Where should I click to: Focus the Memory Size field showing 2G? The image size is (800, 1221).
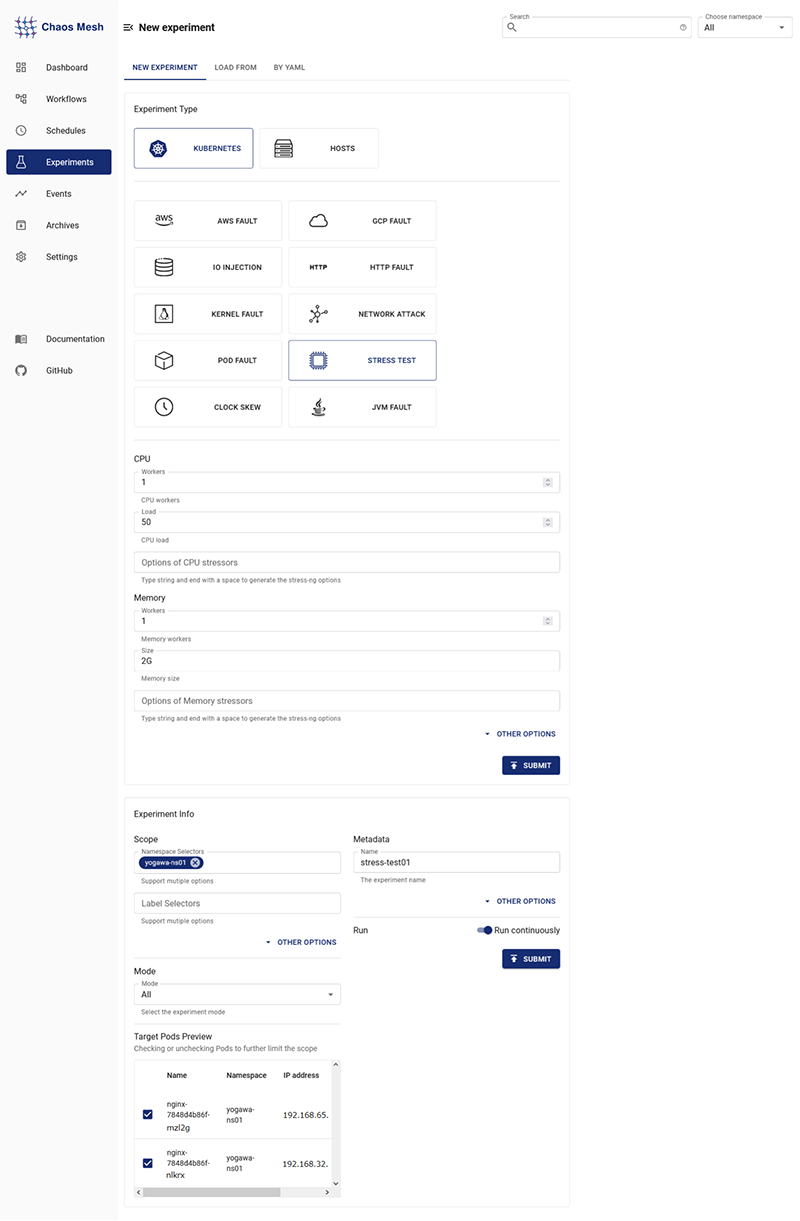coord(347,661)
